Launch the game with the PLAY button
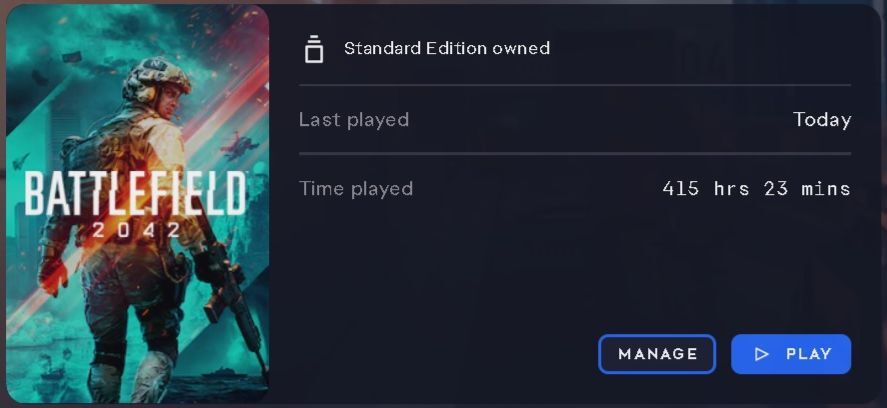The image size is (887, 408). point(791,354)
